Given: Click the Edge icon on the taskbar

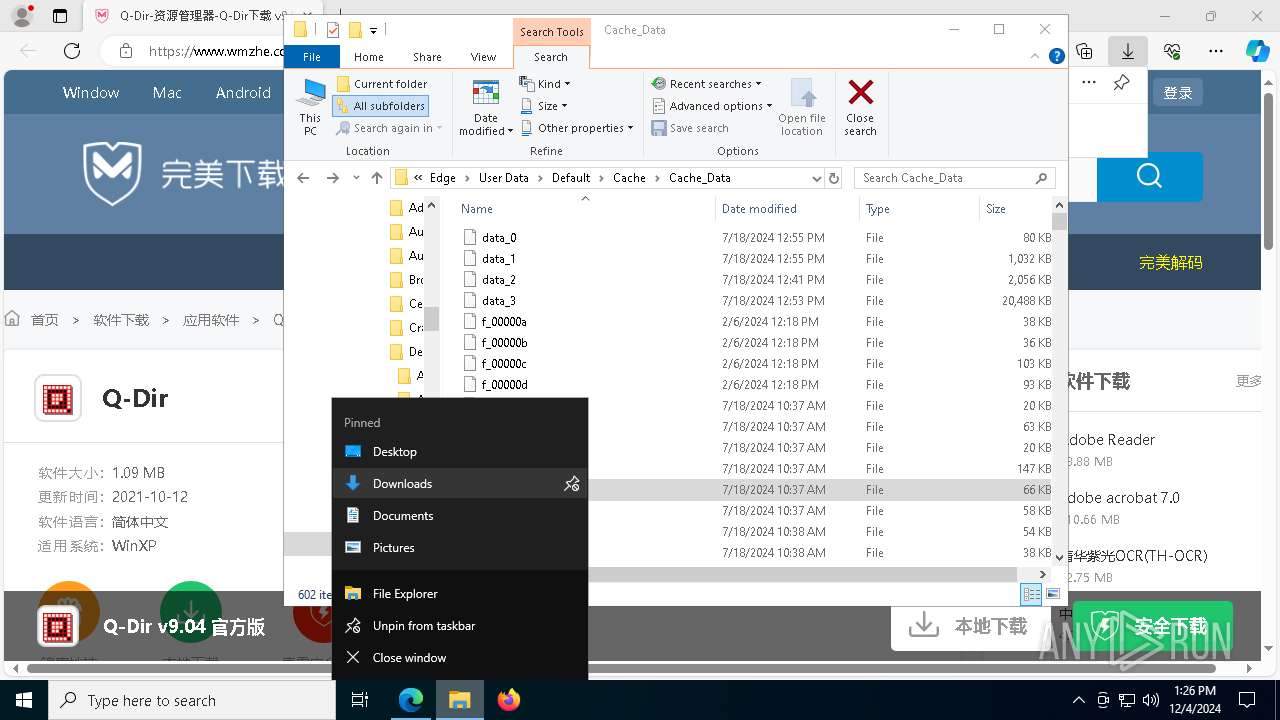Looking at the screenshot, I should [x=411, y=700].
